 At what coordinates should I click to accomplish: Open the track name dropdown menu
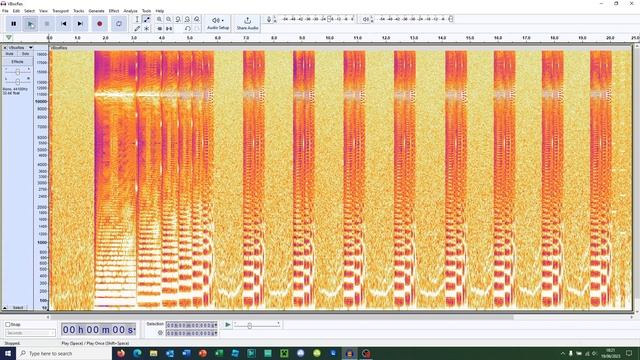20,48
